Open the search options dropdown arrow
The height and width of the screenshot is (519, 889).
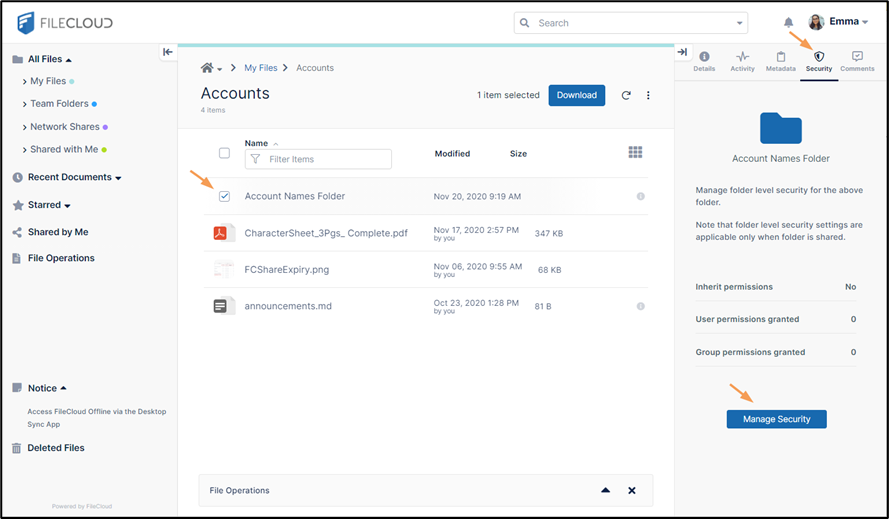739,23
